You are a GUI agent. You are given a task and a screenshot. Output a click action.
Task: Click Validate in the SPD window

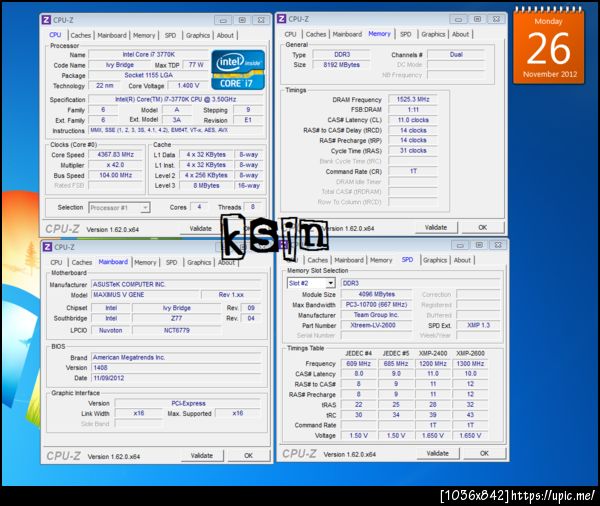[x=437, y=453]
